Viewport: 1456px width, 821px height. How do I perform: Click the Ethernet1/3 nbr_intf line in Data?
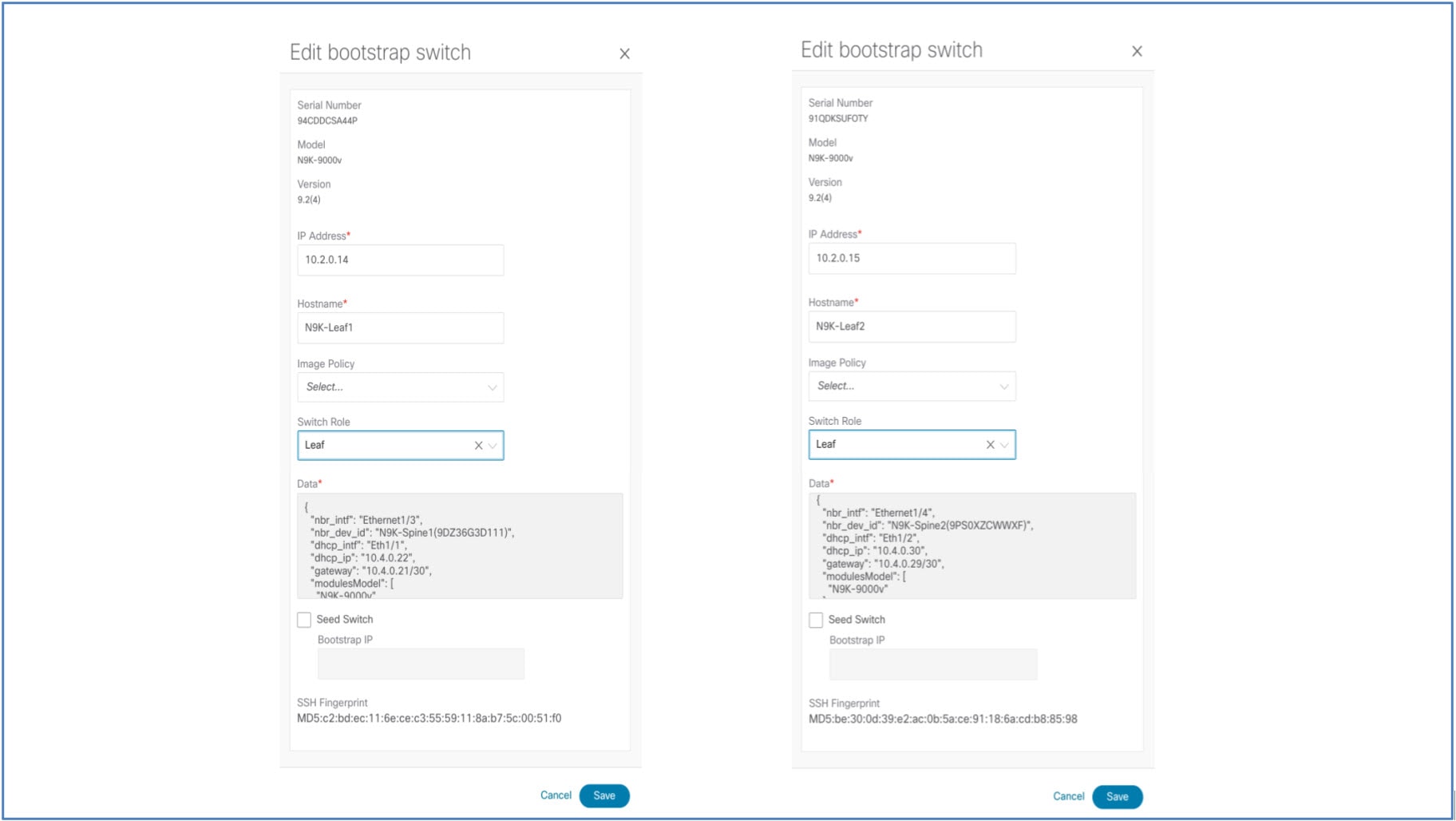click(x=366, y=520)
